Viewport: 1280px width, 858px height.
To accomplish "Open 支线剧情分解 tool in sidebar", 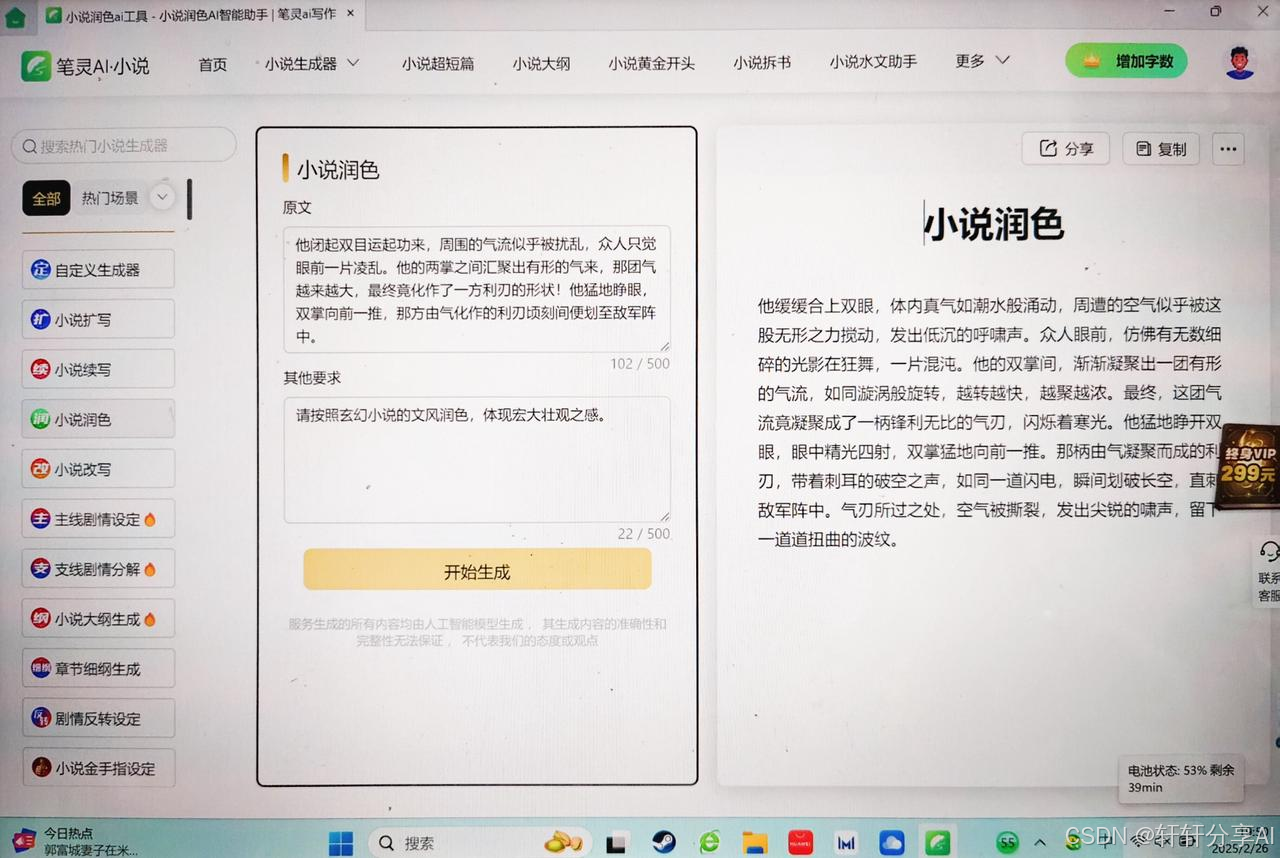I will [98, 568].
